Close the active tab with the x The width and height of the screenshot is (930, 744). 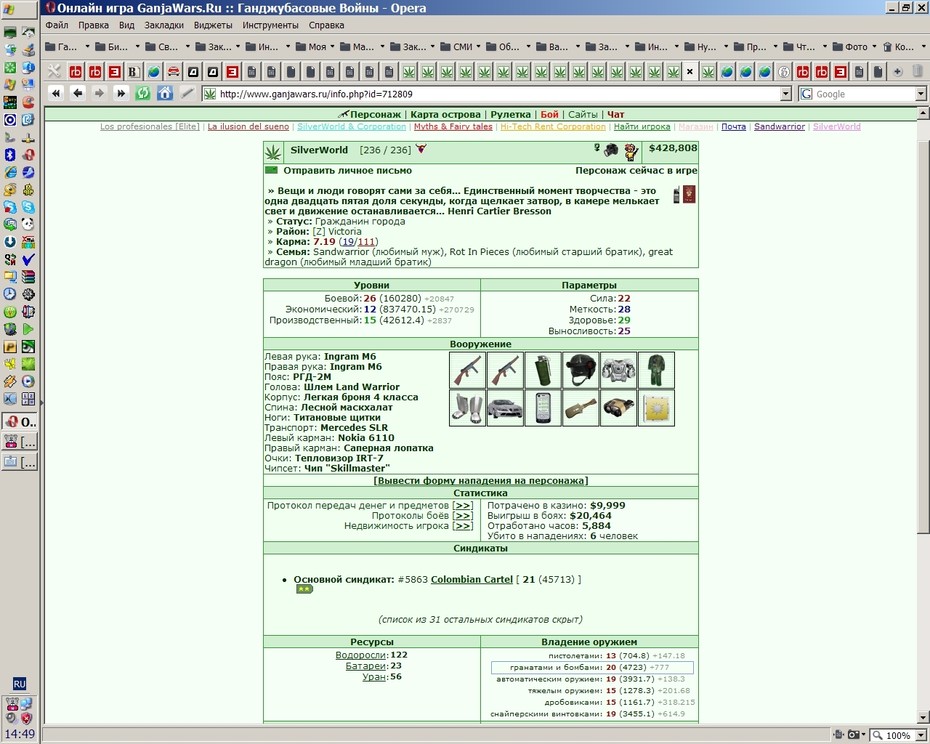click(x=690, y=72)
